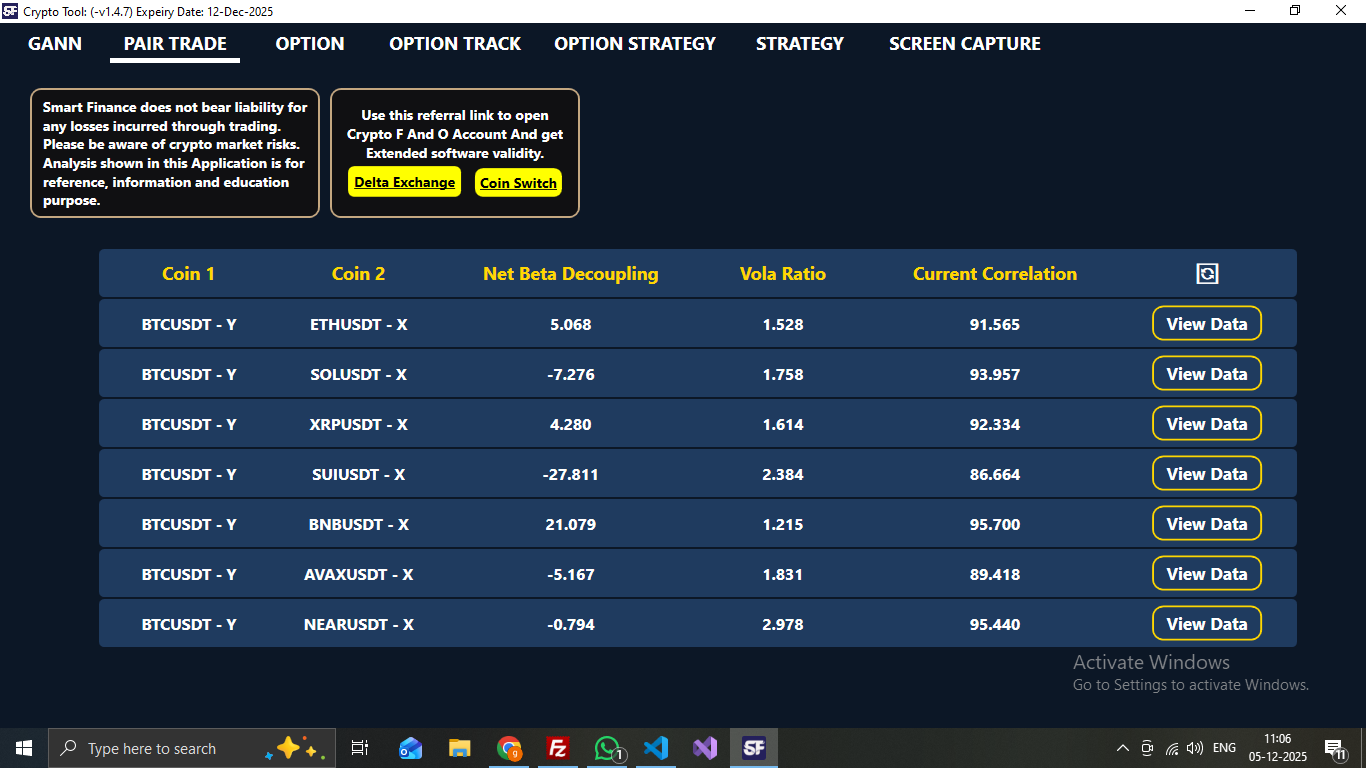Open the Delta Exchange referral link
The image size is (1366, 768).
[x=404, y=182]
